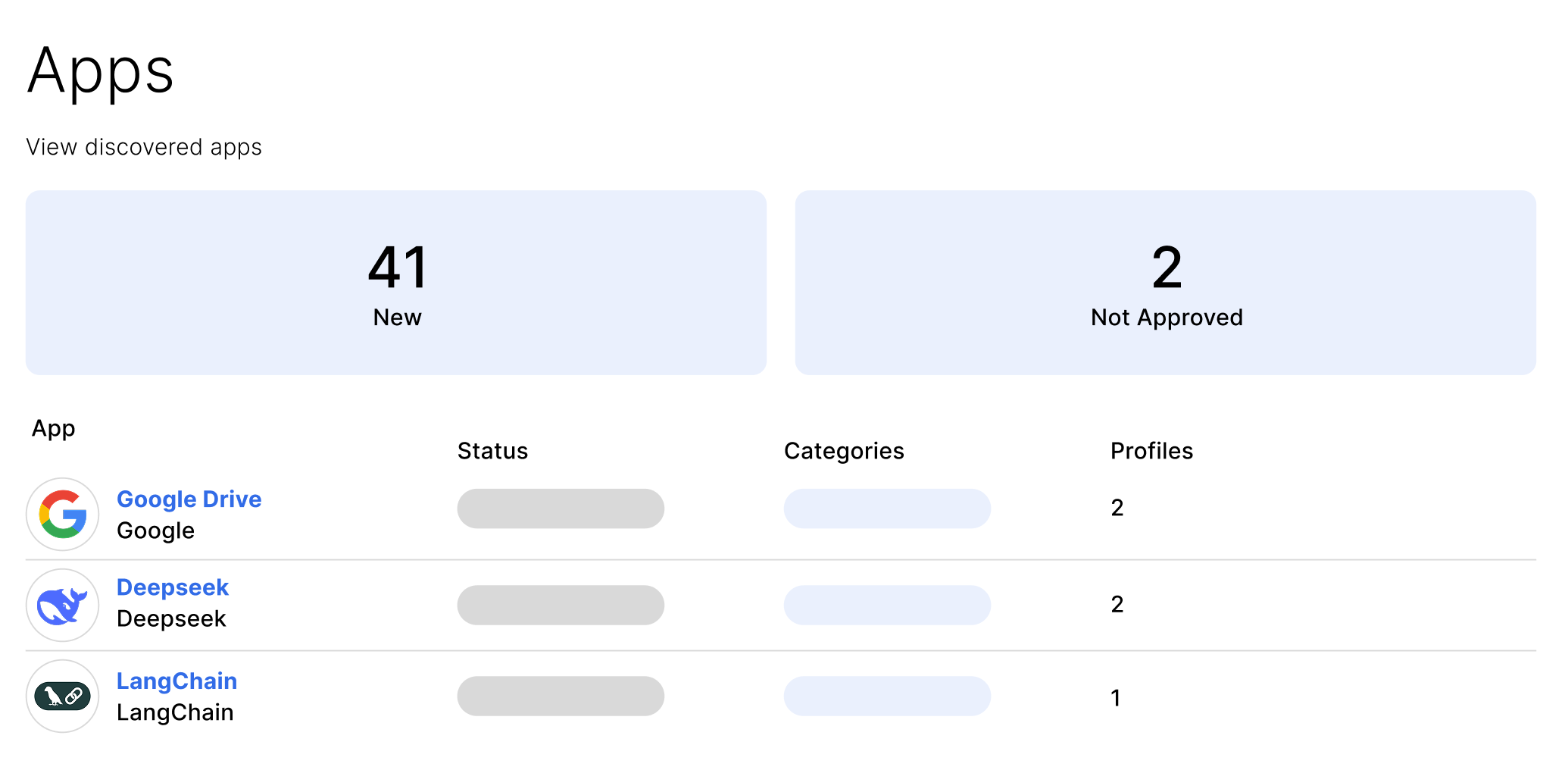Click the Deepseek status pill
Viewport: 1568px width, 770px height.
(561, 605)
